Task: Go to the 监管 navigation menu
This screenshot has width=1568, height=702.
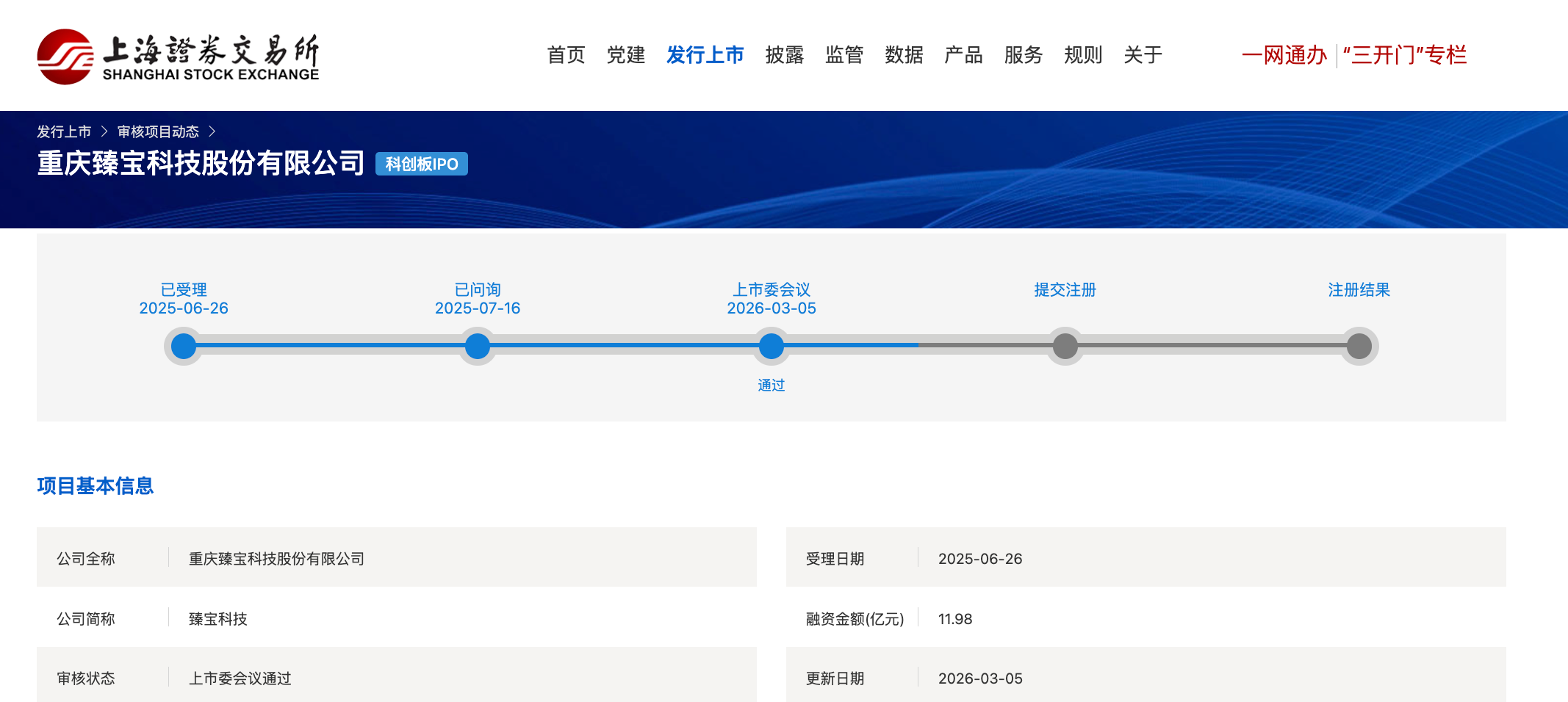Action: coord(844,55)
